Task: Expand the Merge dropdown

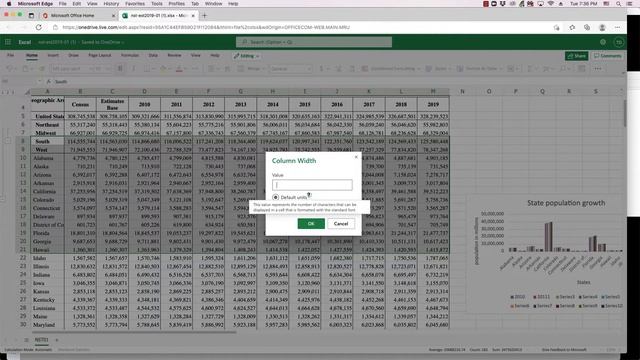Action: click(264, 69)
